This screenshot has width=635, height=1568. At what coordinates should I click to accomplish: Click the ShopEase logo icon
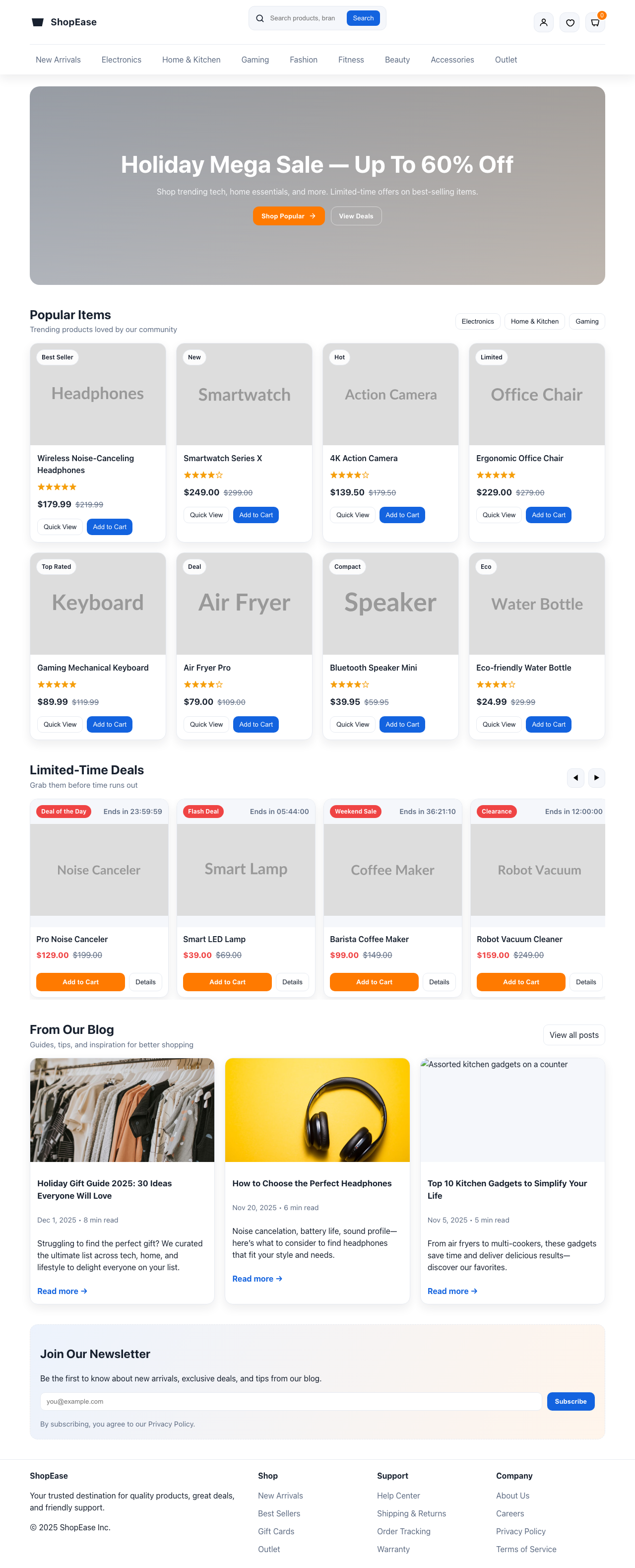tap(38, 22)
